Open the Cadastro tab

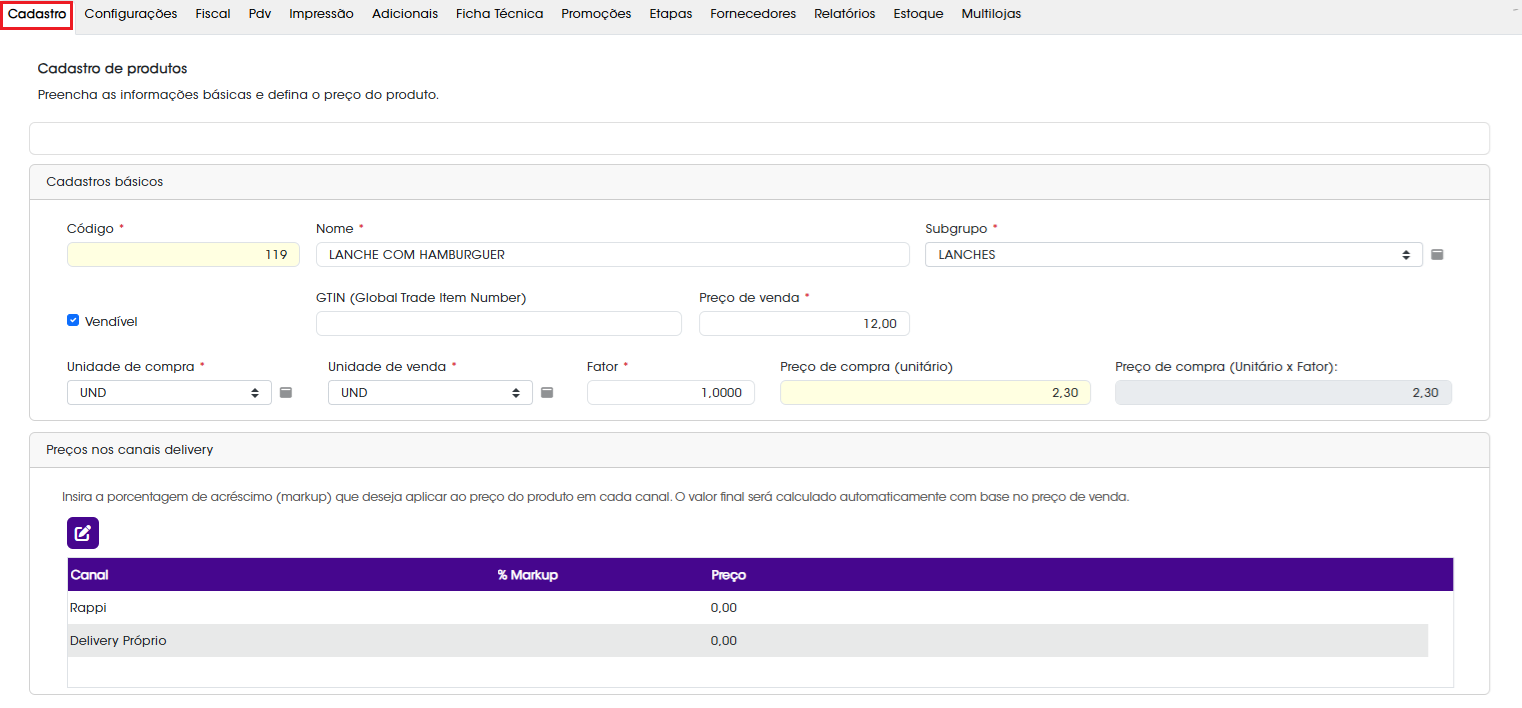click(37, 14)
